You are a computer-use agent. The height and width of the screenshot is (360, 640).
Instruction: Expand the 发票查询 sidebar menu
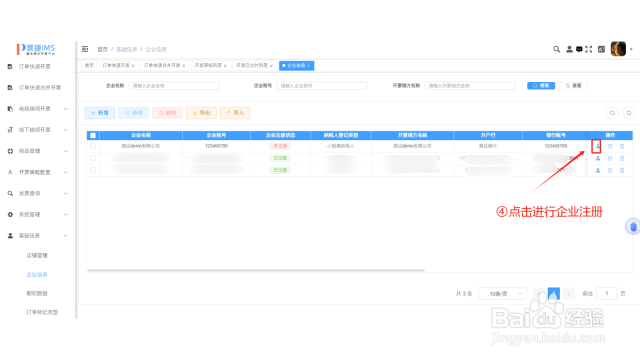coord(38,193)
